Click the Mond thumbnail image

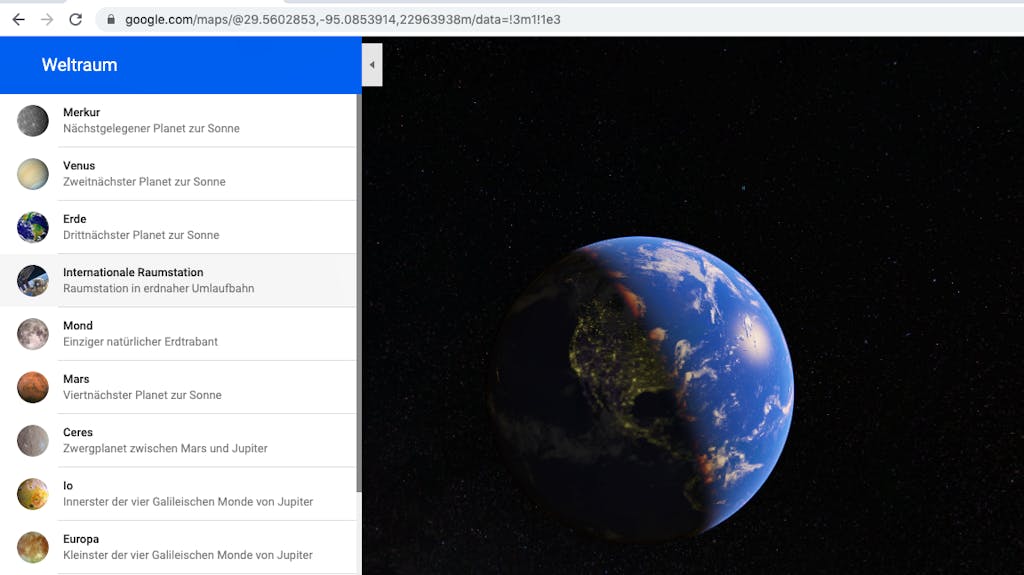[33, 334]
